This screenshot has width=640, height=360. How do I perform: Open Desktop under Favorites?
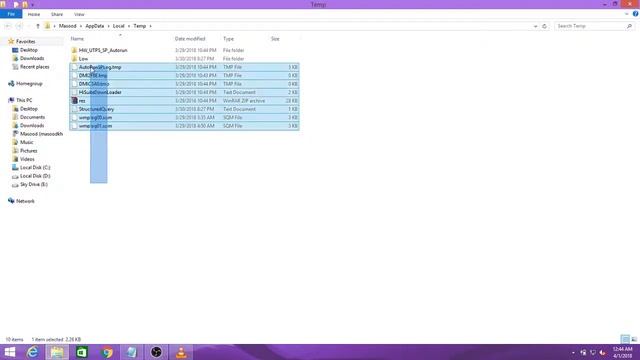tap(29, 50)
